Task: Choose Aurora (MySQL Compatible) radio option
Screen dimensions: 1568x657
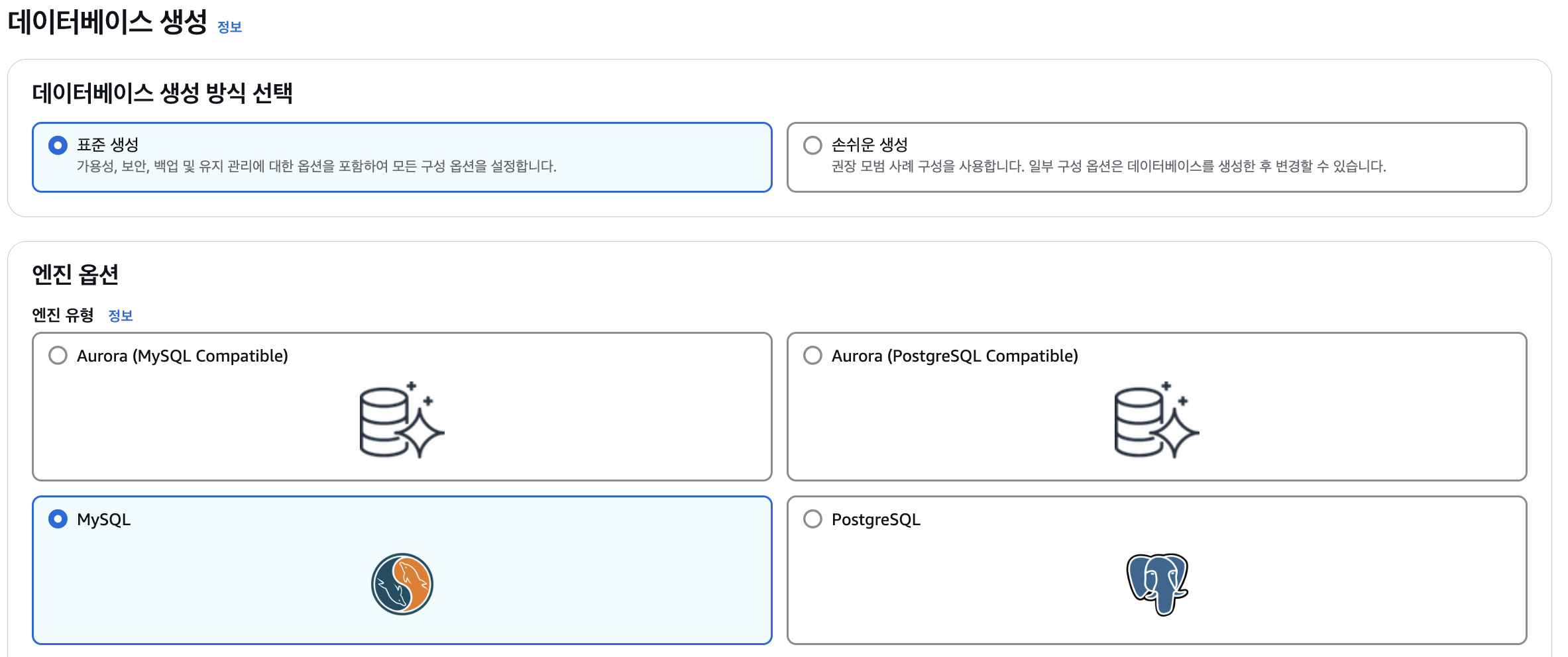Action: tap(58, 356)
